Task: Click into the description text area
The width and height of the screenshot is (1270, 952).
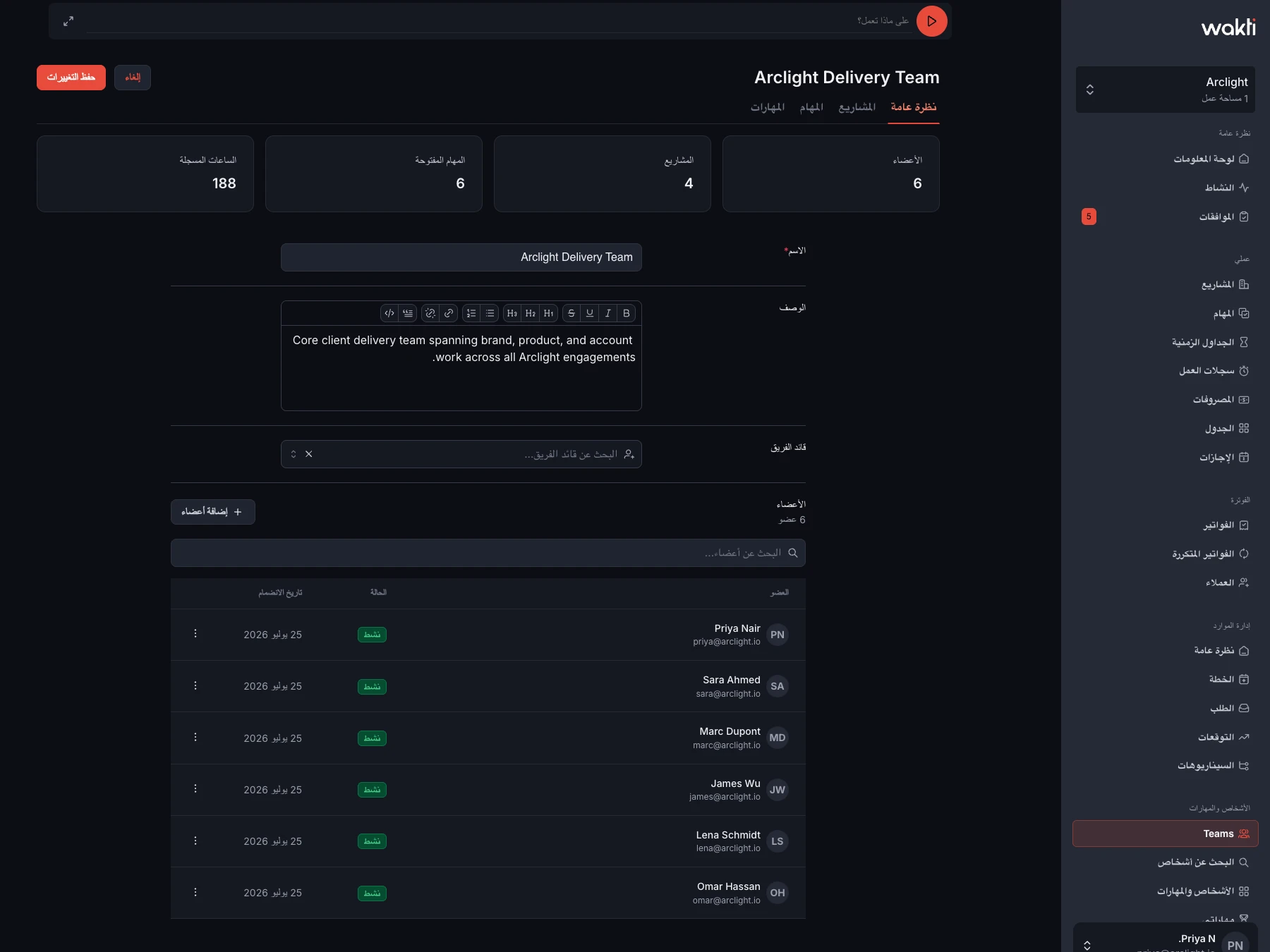Action: click(461, 368)
